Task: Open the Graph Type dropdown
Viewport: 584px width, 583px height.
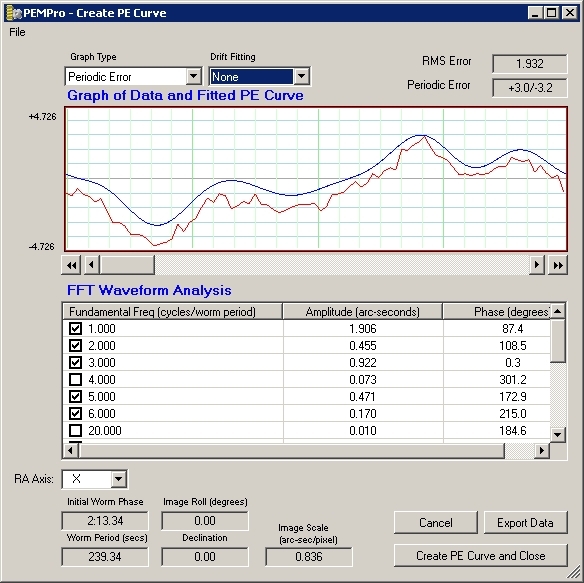Action: [x=194, y=77]
